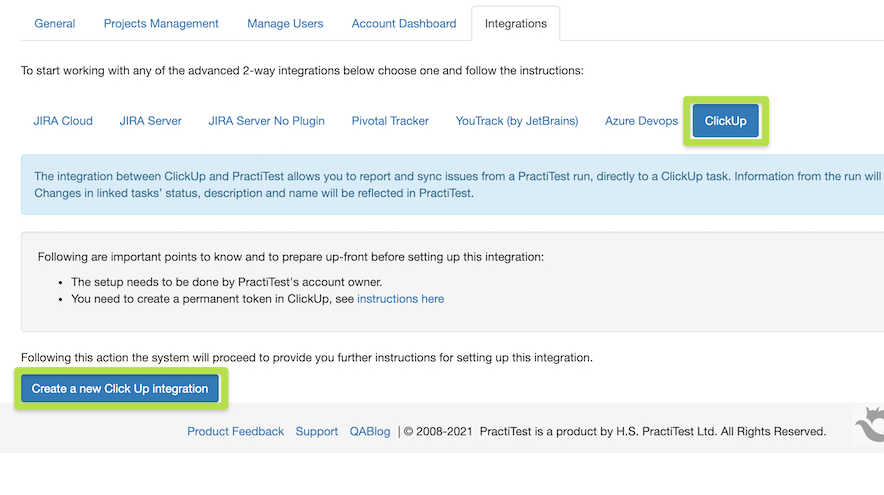Image resolution: width=884 pixels, height=495 pixels.
Task: Select the JIRA Server integration option
Action: point(151,121)
